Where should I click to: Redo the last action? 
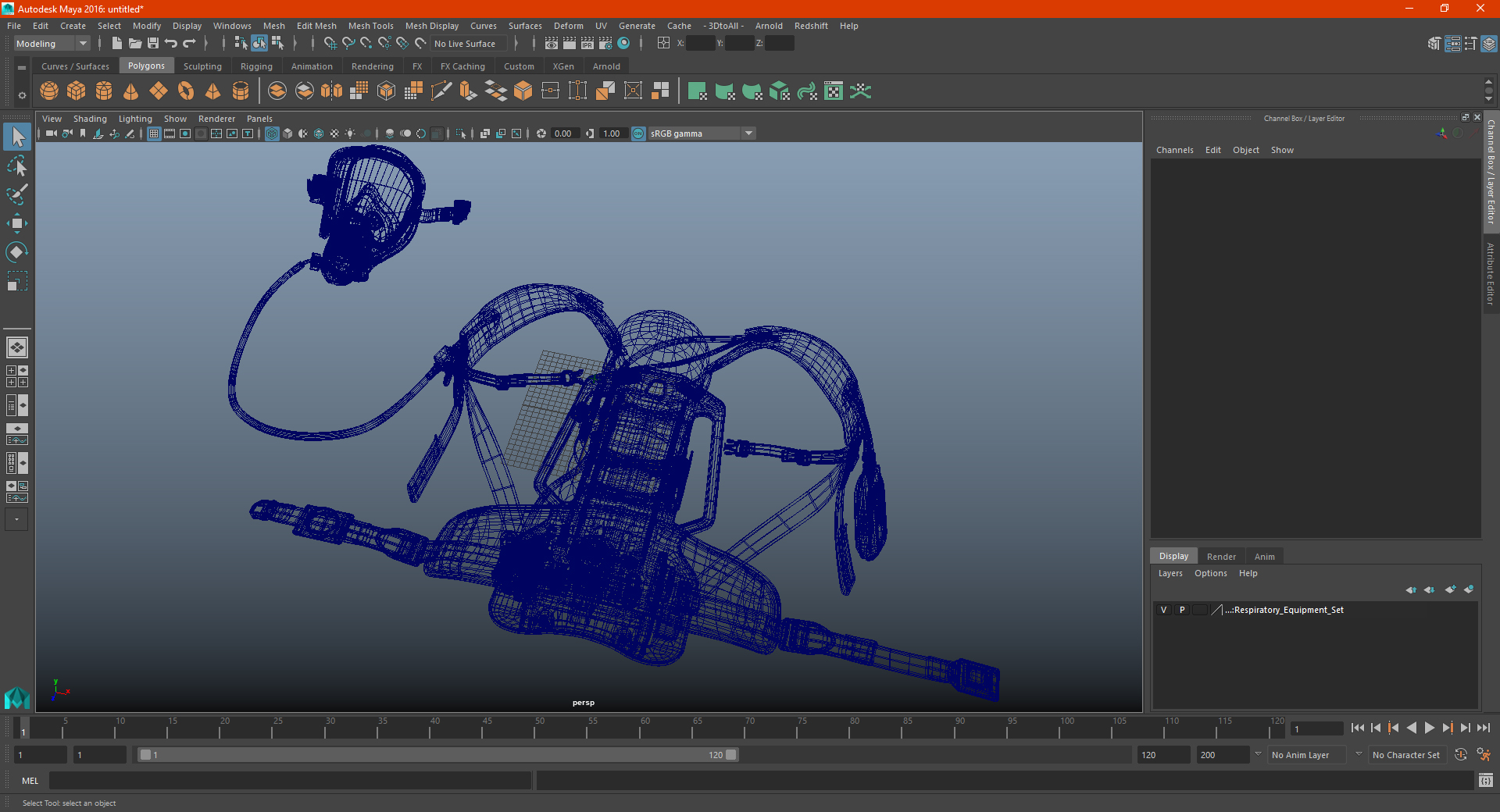pyautogui.click(x=189, y=44)
